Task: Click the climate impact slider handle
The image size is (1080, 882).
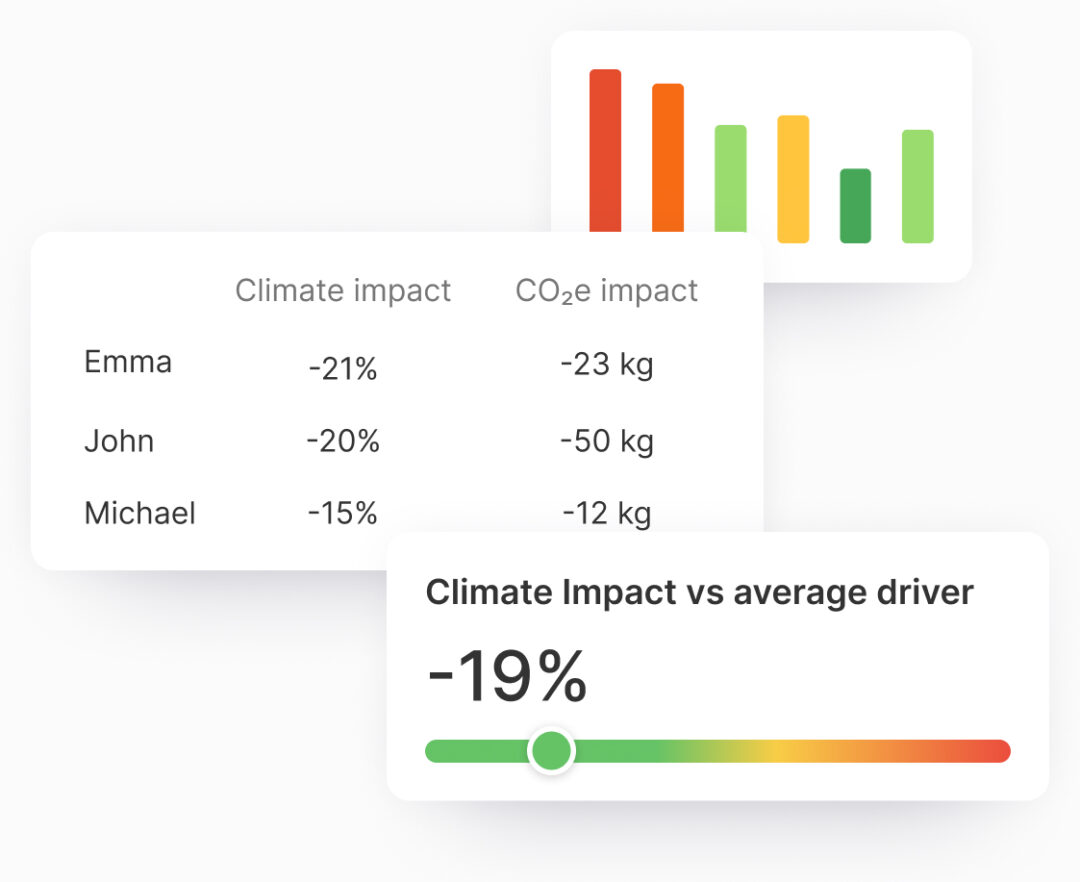Action: pyautogui.click(x=550, y=751)
